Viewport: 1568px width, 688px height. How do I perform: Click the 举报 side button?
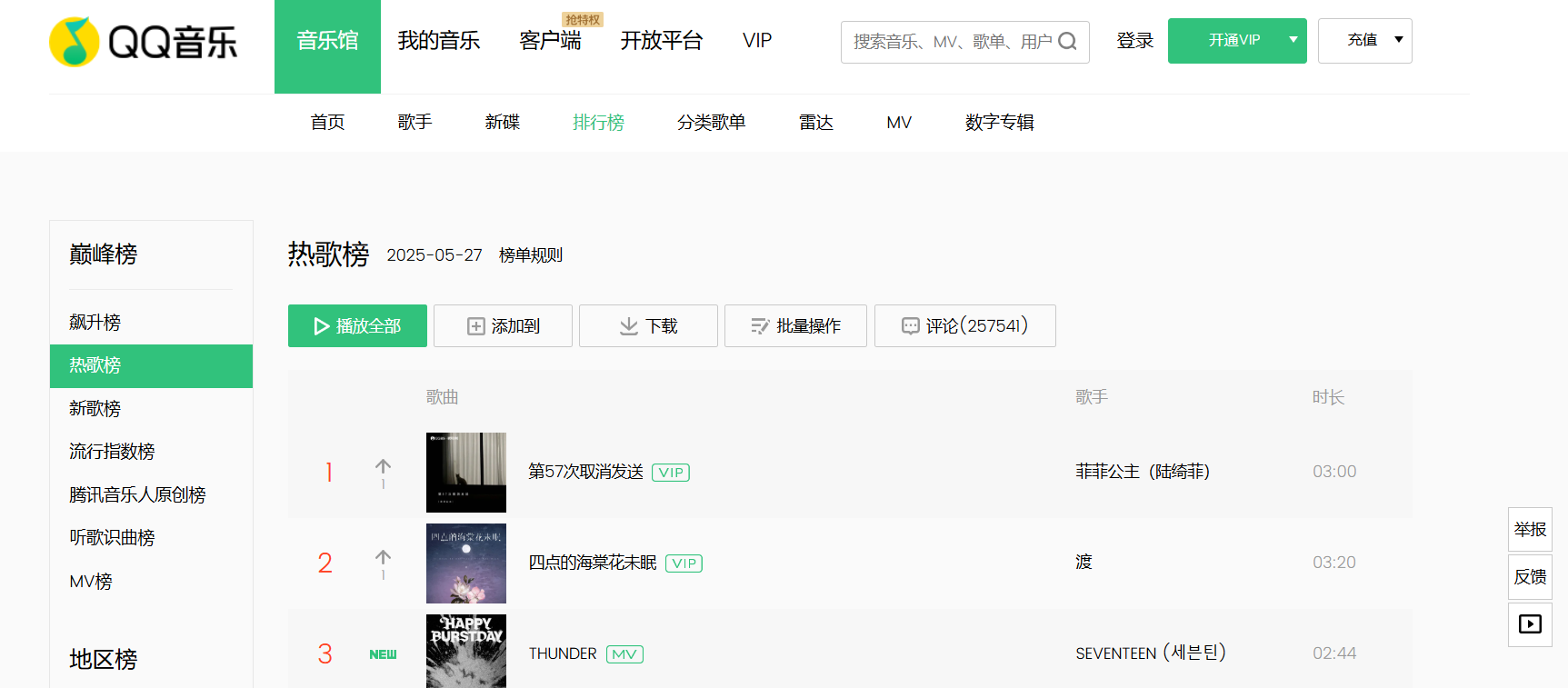1531,530
